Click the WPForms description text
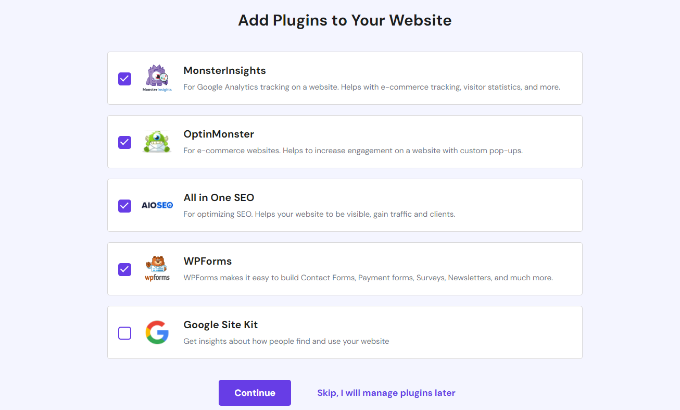 pyautogui.click(x=368, y=277)
